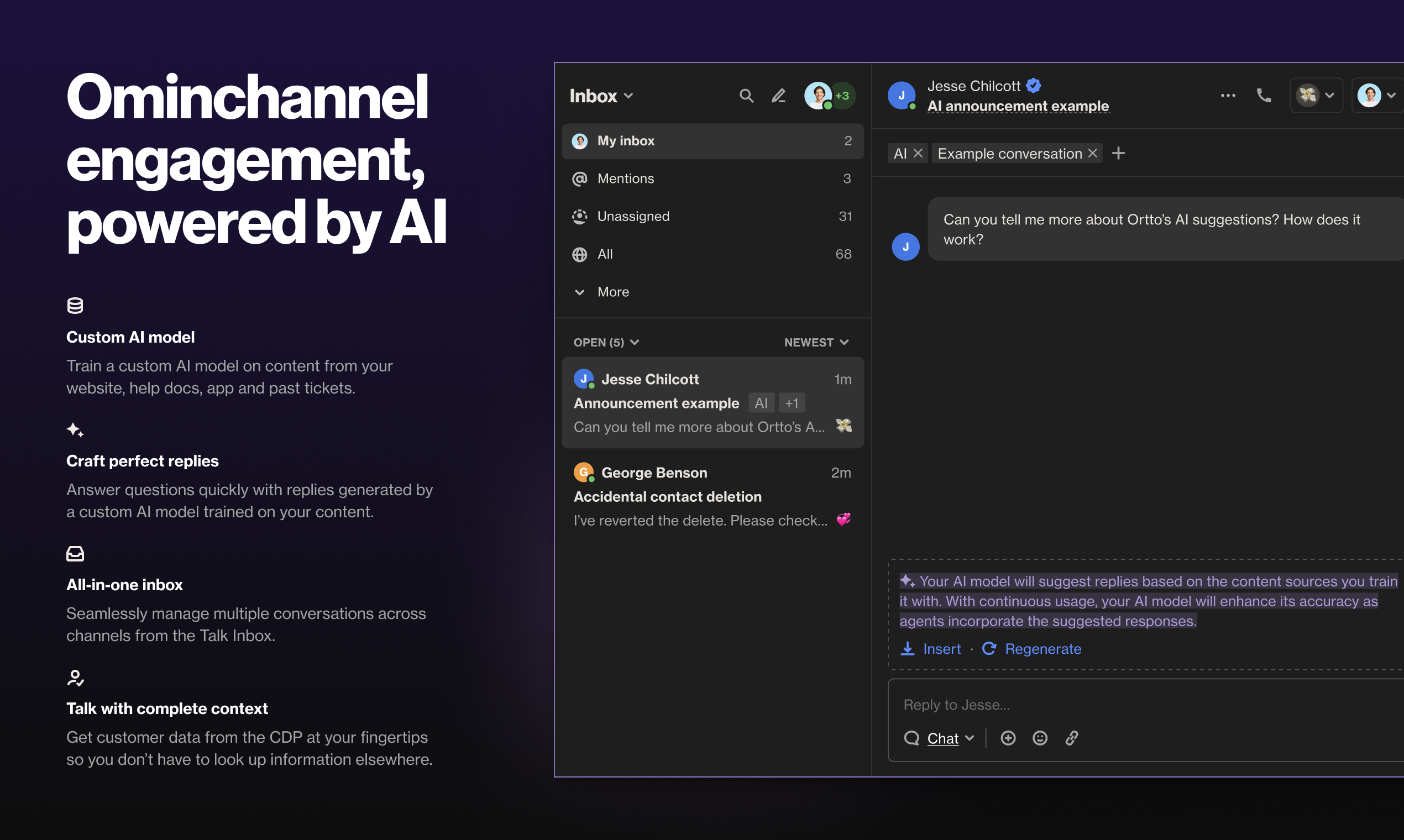Click the search icon in Inbox header
1404x840 pixels.
pos(746,96)
